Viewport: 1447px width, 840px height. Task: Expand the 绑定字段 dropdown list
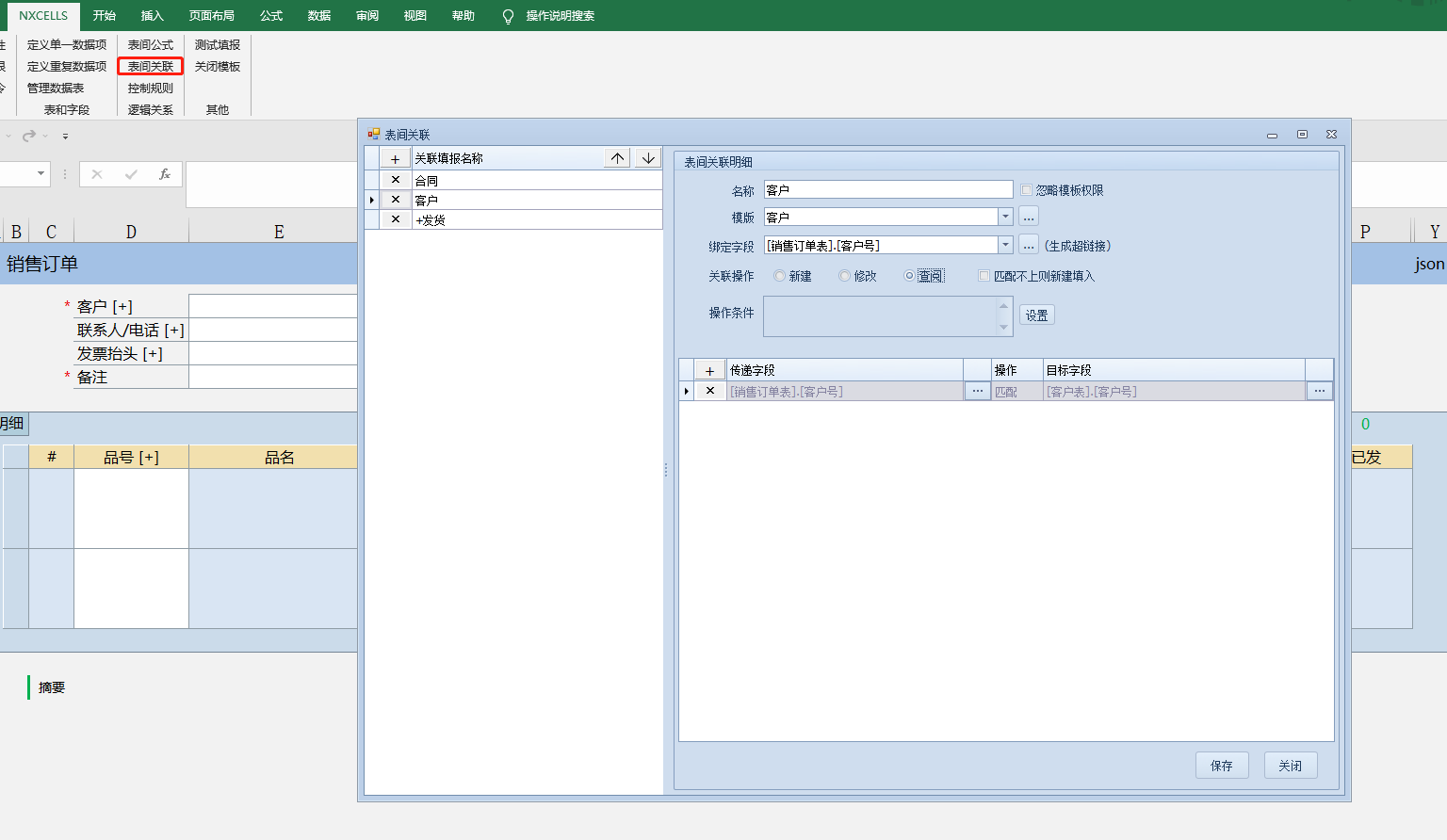(1005, 246)
